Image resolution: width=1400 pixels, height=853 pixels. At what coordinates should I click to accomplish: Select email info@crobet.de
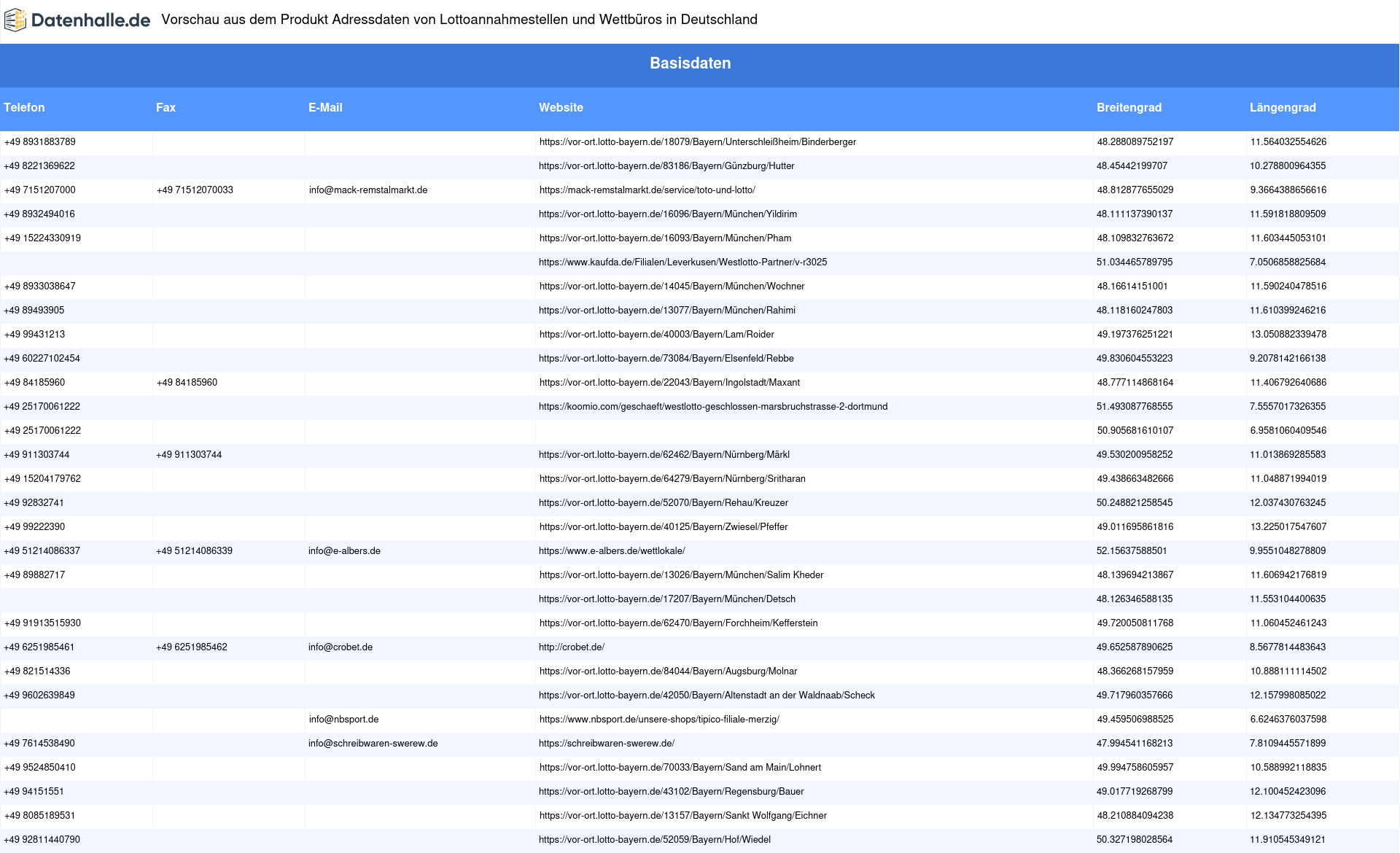click(x=341, y=647)
